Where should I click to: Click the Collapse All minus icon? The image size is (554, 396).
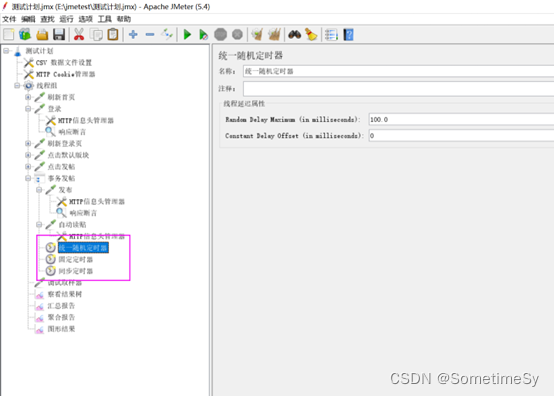point(150,35)
